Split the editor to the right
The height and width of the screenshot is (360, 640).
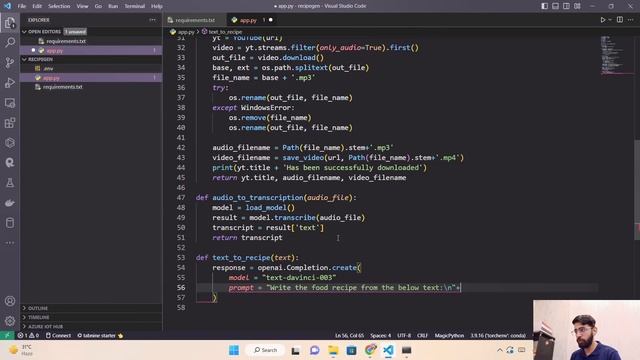[x=620, y=20]
